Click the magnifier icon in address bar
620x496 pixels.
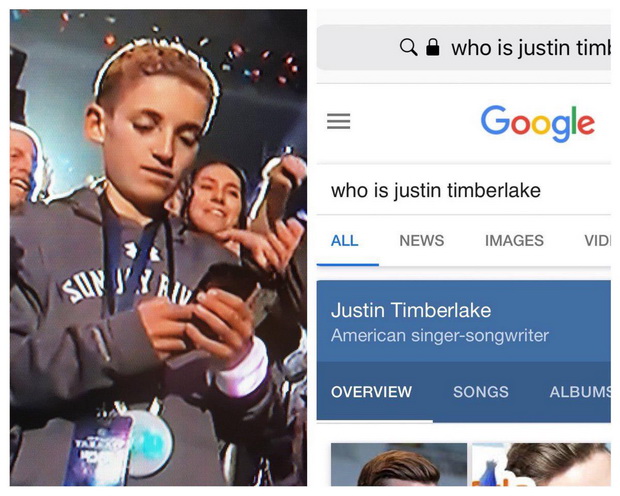pos(408,47)
